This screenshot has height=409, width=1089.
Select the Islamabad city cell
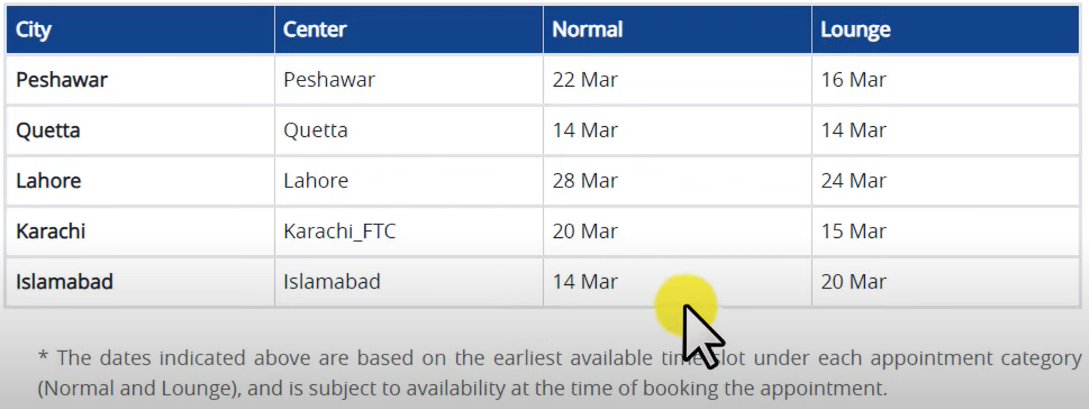140,282
